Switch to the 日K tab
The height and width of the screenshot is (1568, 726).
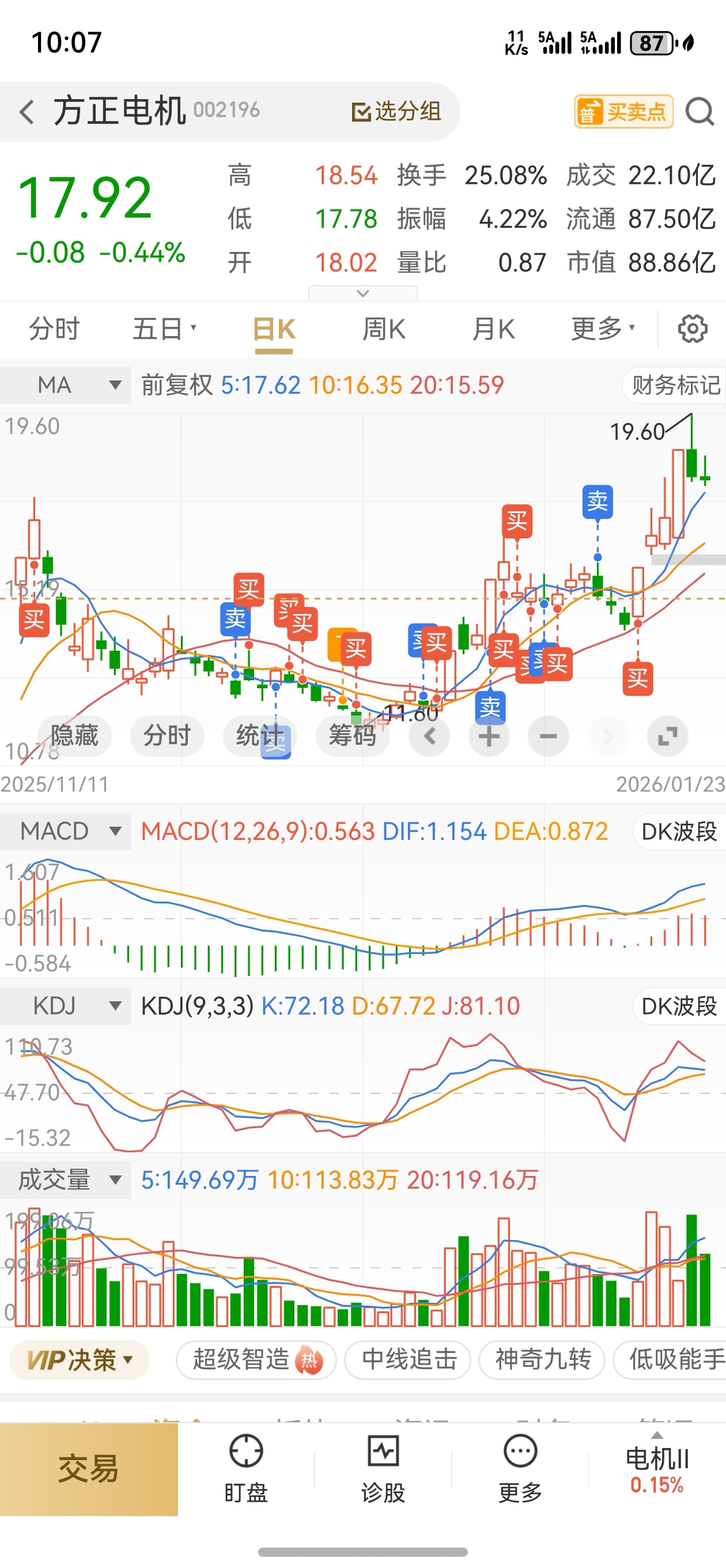(274, 329)
